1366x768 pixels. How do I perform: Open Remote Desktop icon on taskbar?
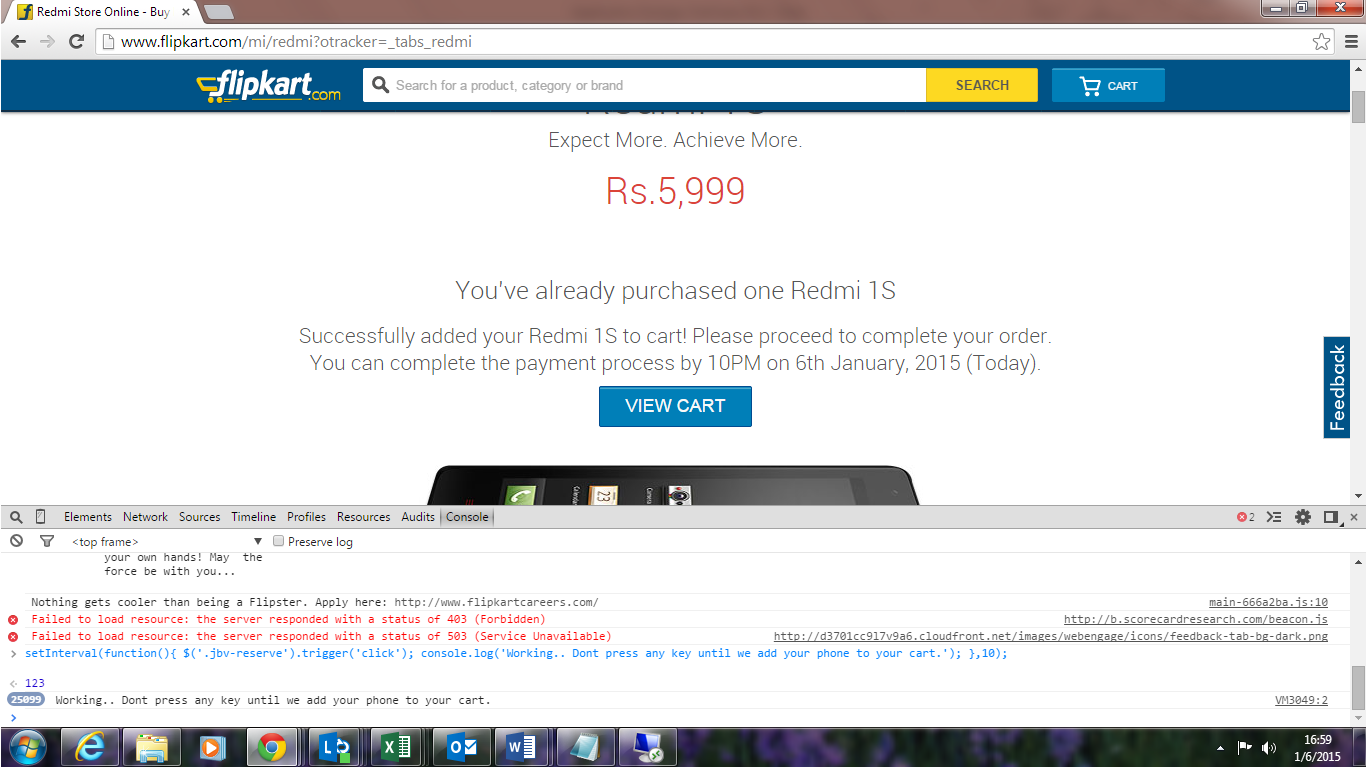pos(646,748)
